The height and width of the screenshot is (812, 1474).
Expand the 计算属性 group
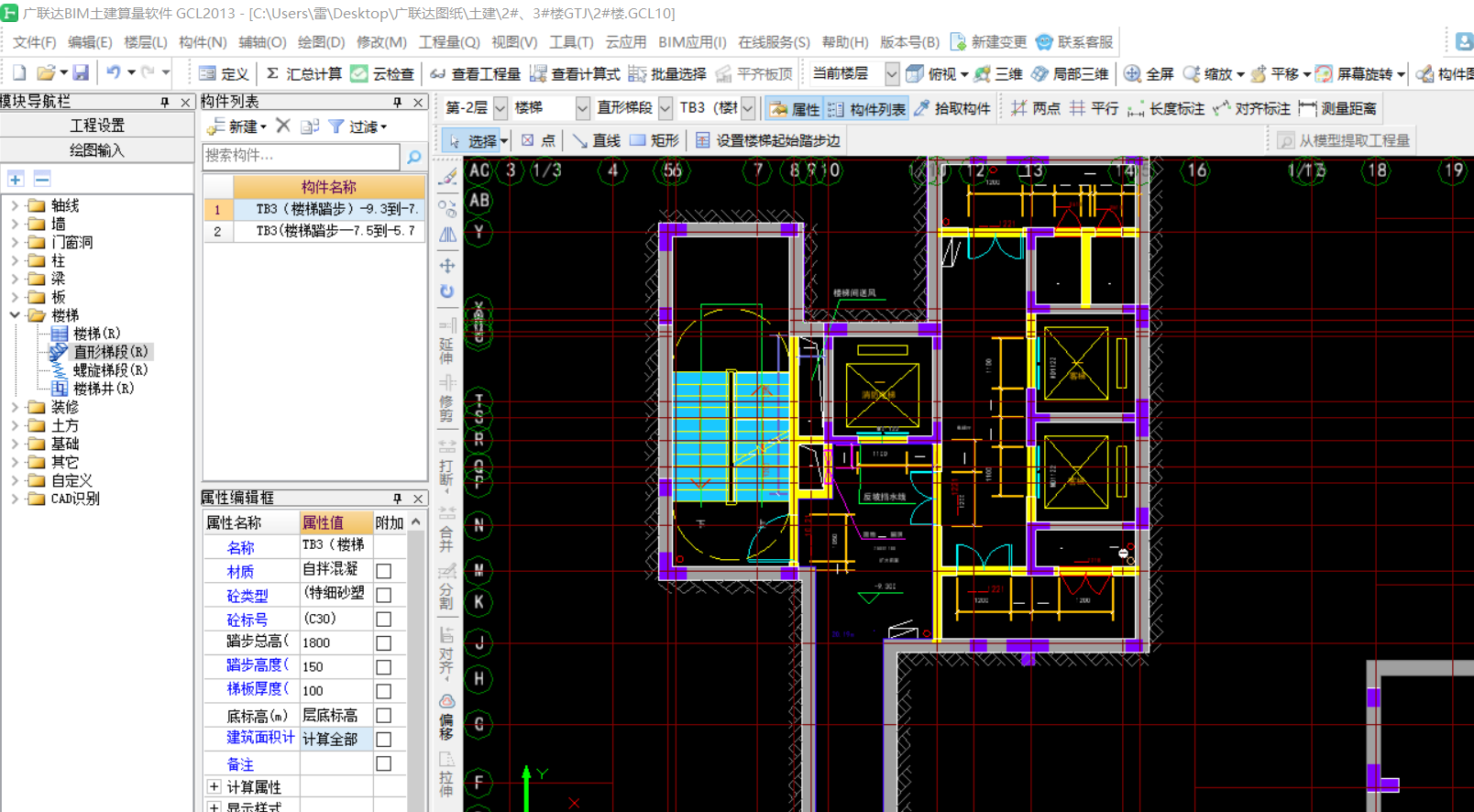point(214,786)
